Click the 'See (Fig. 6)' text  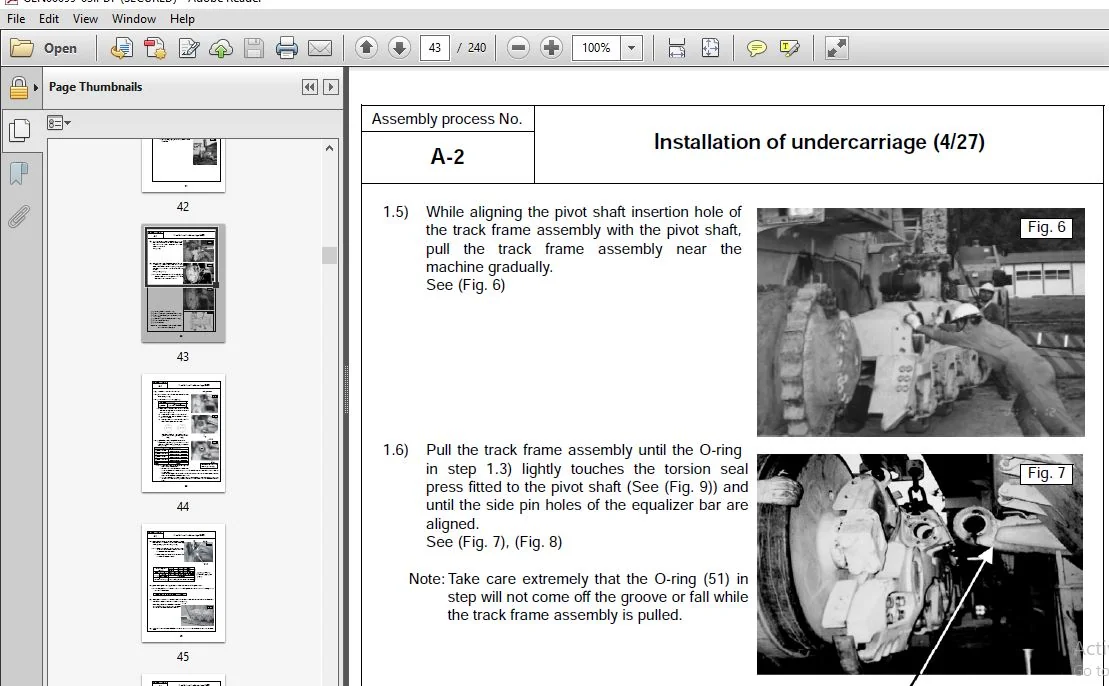(x=465, y=285)
